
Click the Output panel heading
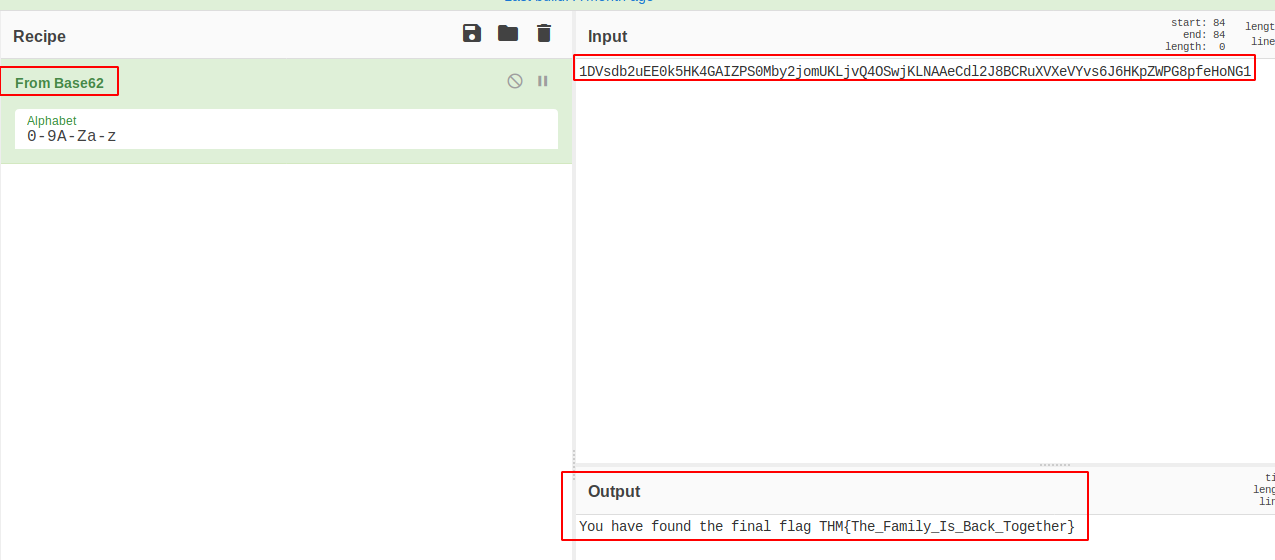tap(614, 492)
